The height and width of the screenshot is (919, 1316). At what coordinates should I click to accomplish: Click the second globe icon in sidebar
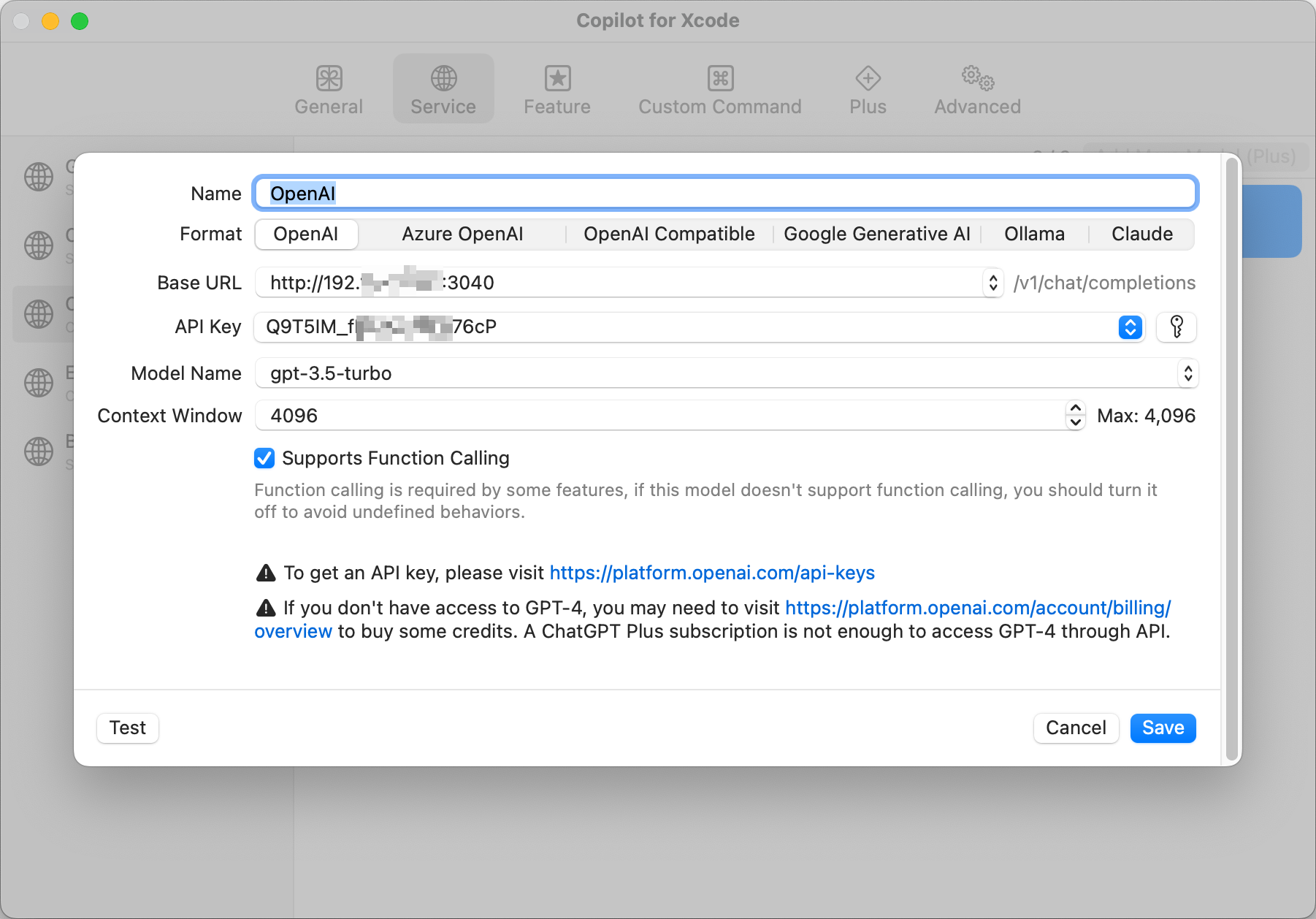(x=39, y=245)
